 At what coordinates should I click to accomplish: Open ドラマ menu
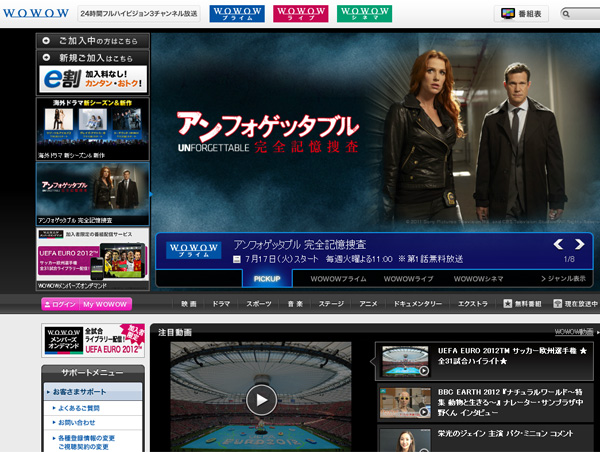221,304
